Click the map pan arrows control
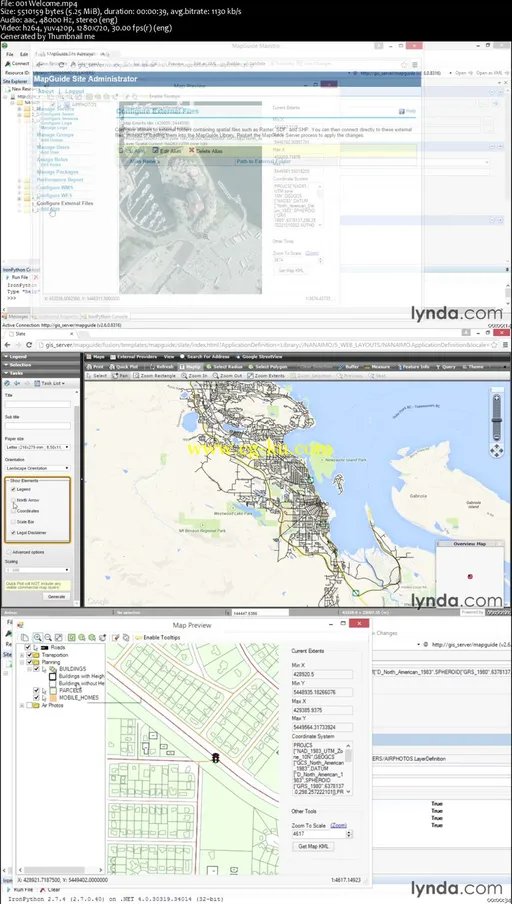 (x=496, y=450)
